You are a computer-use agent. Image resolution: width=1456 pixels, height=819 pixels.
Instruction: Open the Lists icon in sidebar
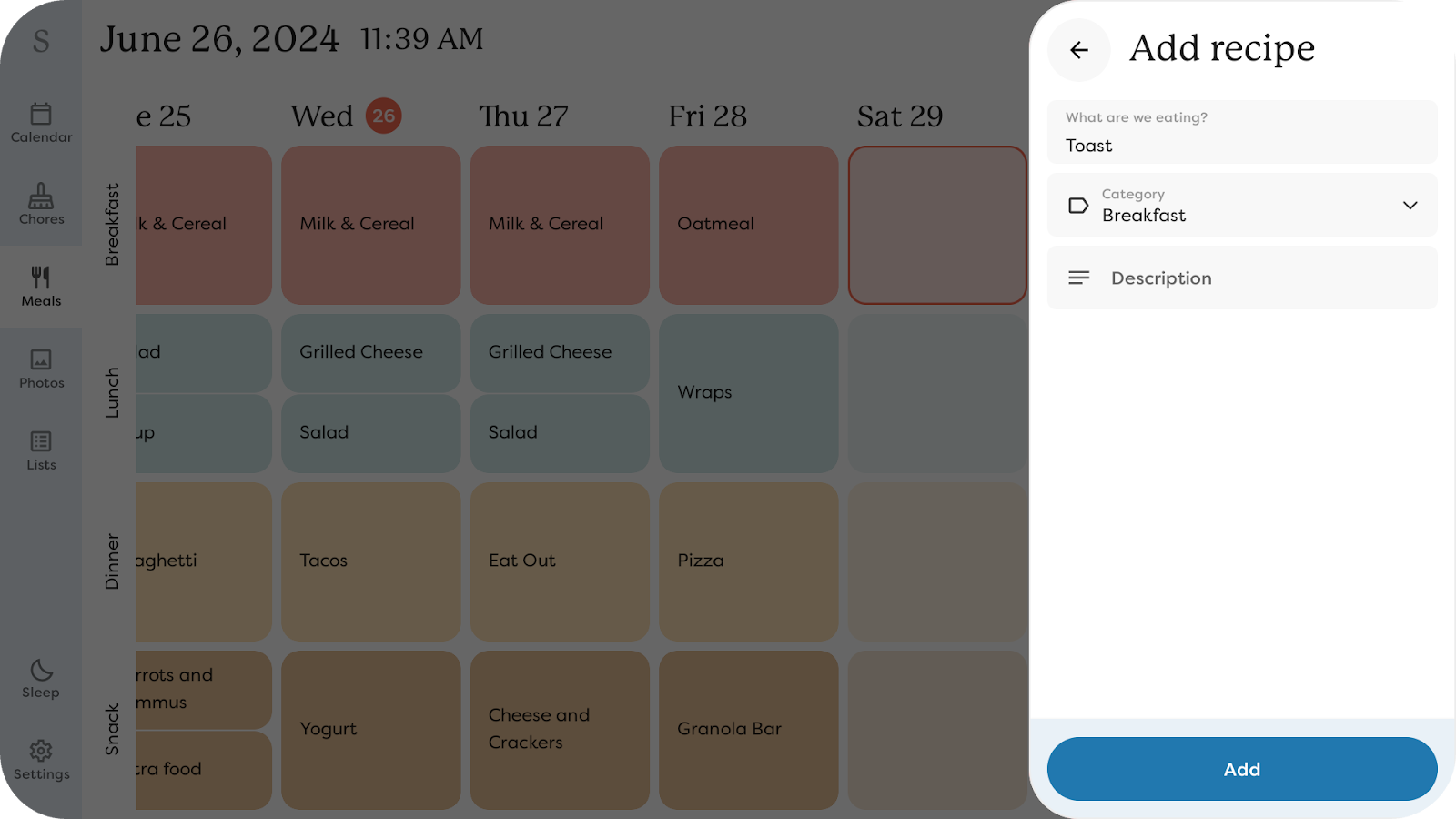click(x=41, y=441)
